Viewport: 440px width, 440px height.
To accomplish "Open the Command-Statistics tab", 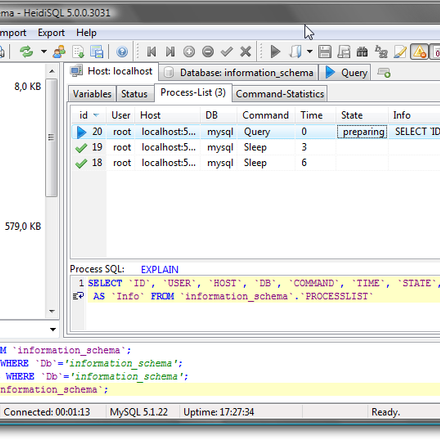I will coord(280,94).
